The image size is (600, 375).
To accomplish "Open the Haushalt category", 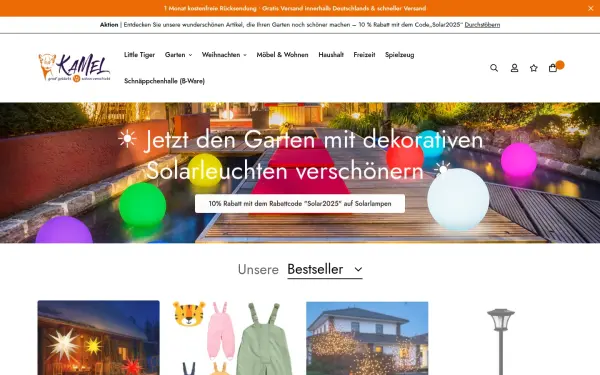I will click(x=331, y=55).
